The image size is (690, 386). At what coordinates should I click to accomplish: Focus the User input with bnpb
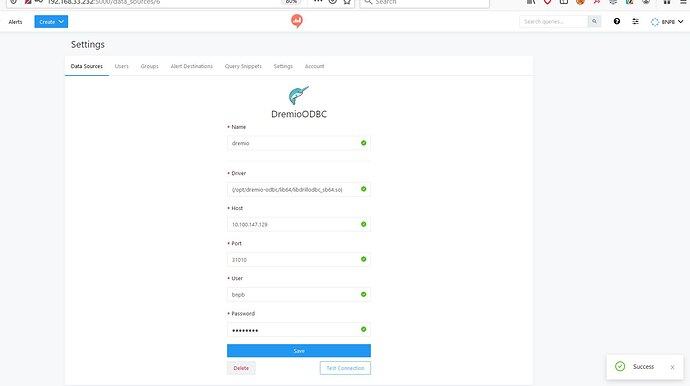point(299,294)
